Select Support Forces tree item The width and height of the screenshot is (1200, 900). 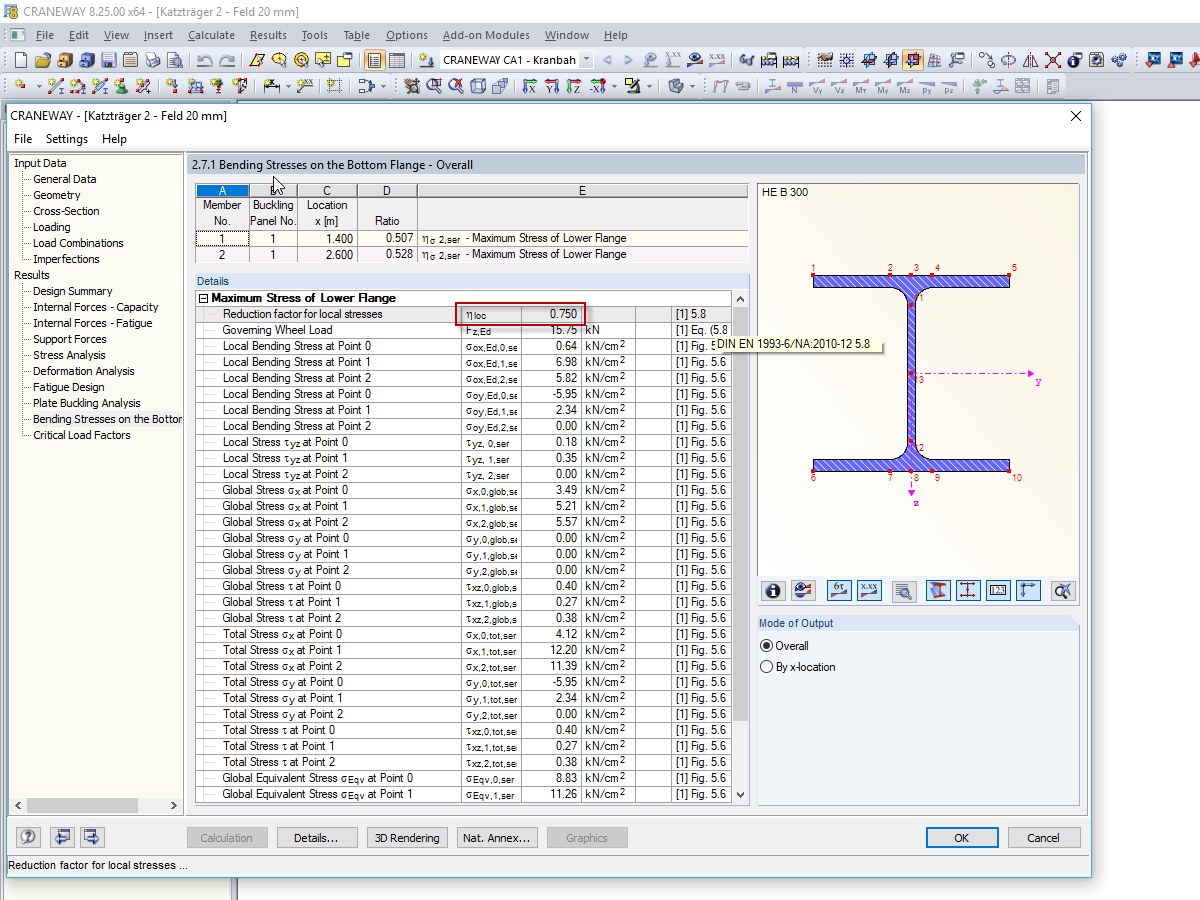tap(70, 339)
